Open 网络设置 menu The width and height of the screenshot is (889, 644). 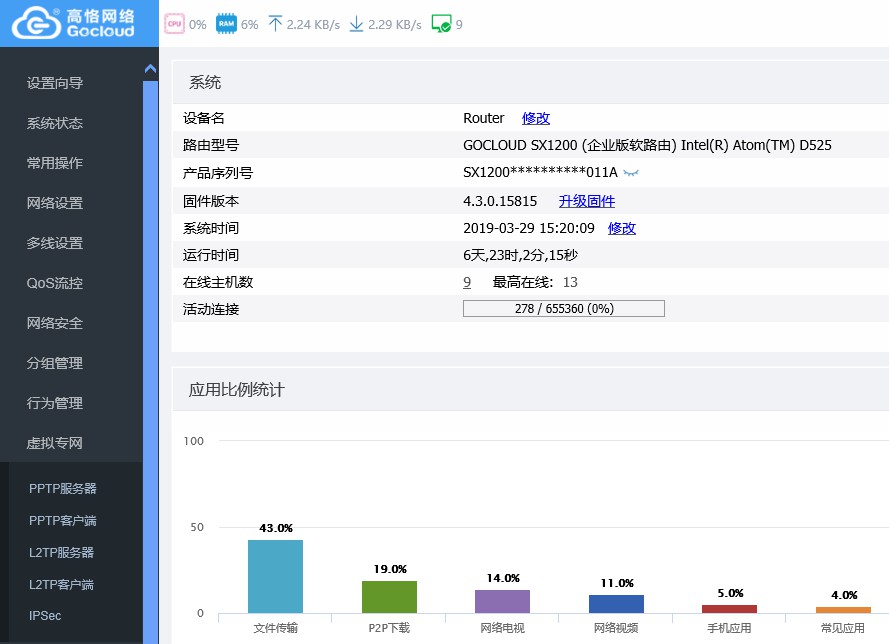[55, 203]
